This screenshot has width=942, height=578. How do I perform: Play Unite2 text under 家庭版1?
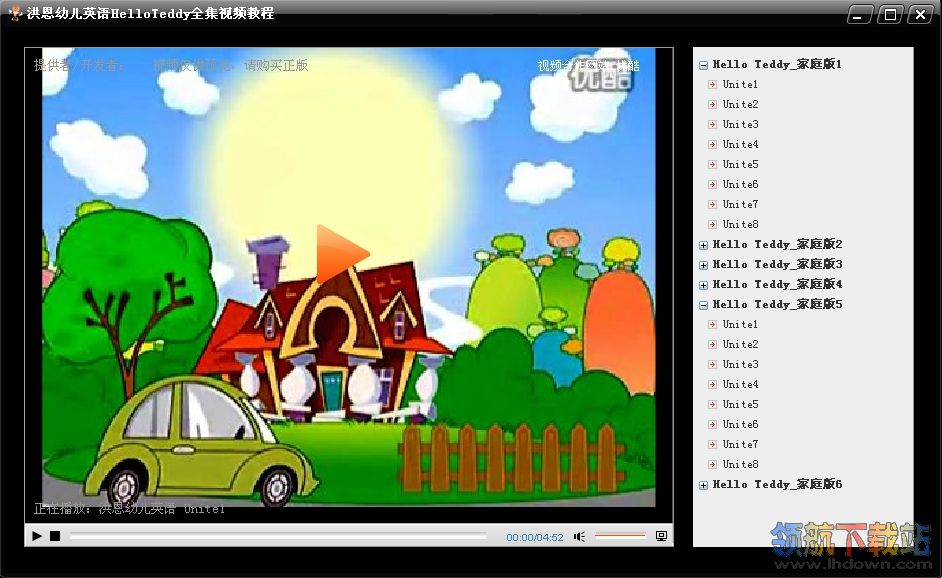[x=740, y=105]
